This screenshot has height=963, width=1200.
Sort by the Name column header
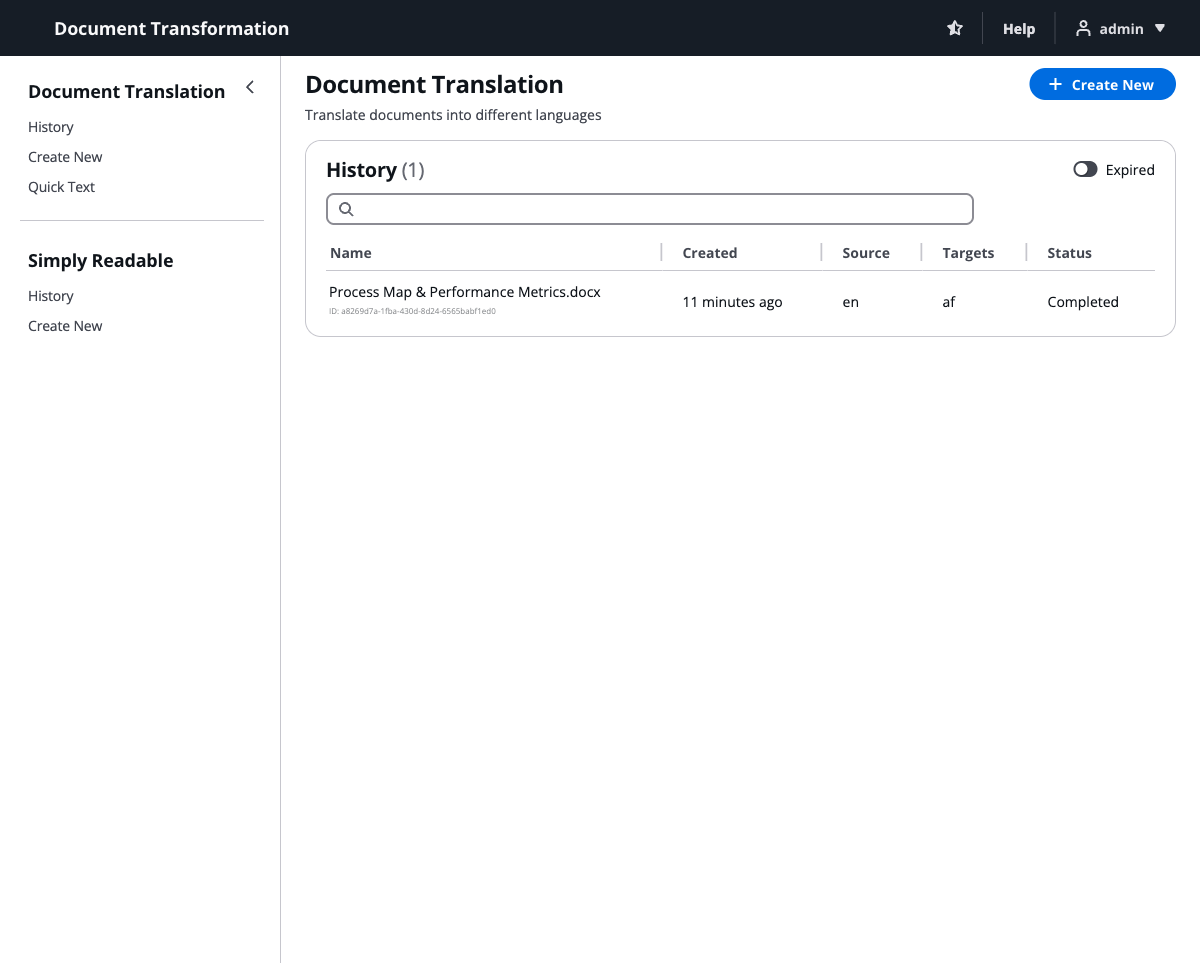click(350, 252)
